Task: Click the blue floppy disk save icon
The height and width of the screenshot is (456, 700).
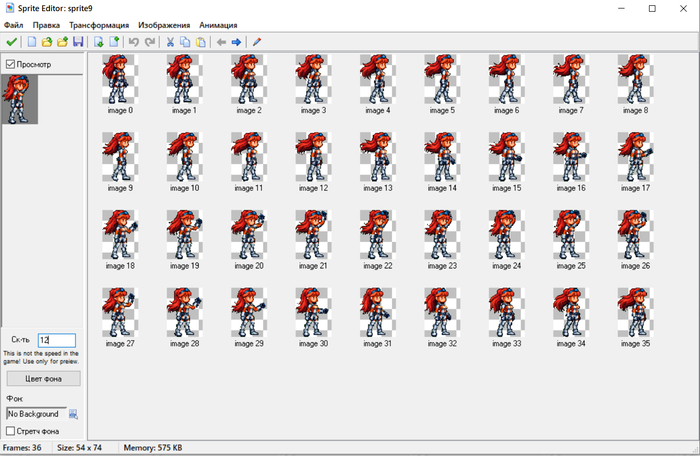Action: 78,42
